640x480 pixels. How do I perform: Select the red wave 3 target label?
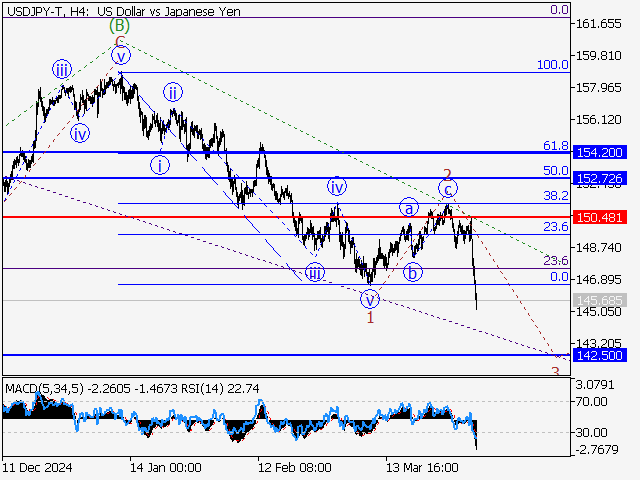point(555,371)
